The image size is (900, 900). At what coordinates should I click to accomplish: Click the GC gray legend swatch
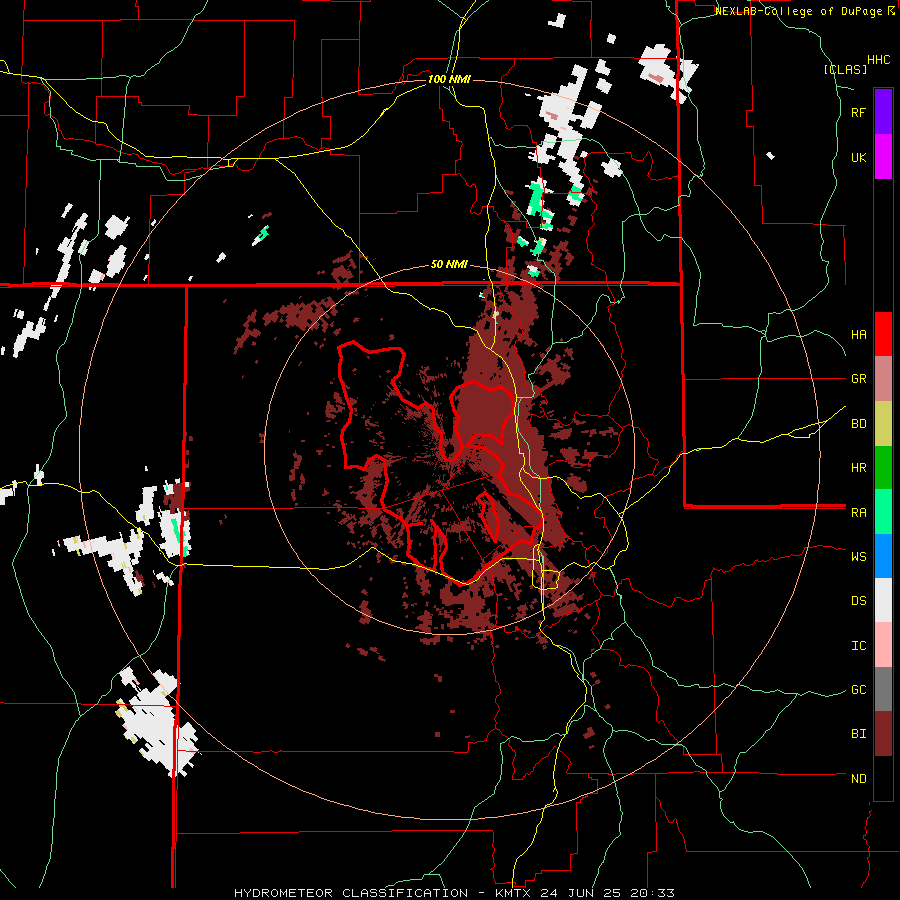click(x=883, y=689)
